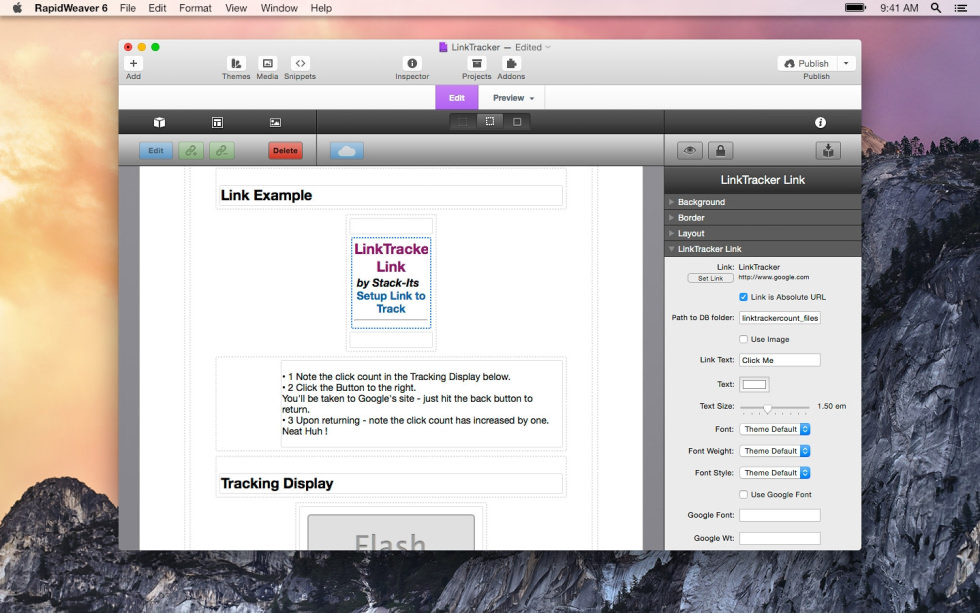980x613 pixels.
Task: Open the Media browser
Action: [268, 63]
